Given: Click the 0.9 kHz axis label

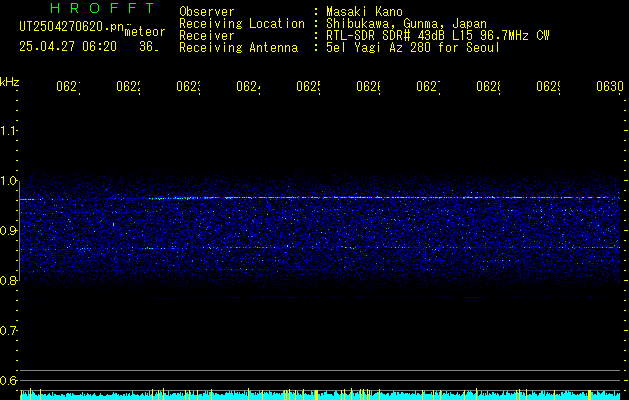Looking at the screenshot, I should 8,231.
